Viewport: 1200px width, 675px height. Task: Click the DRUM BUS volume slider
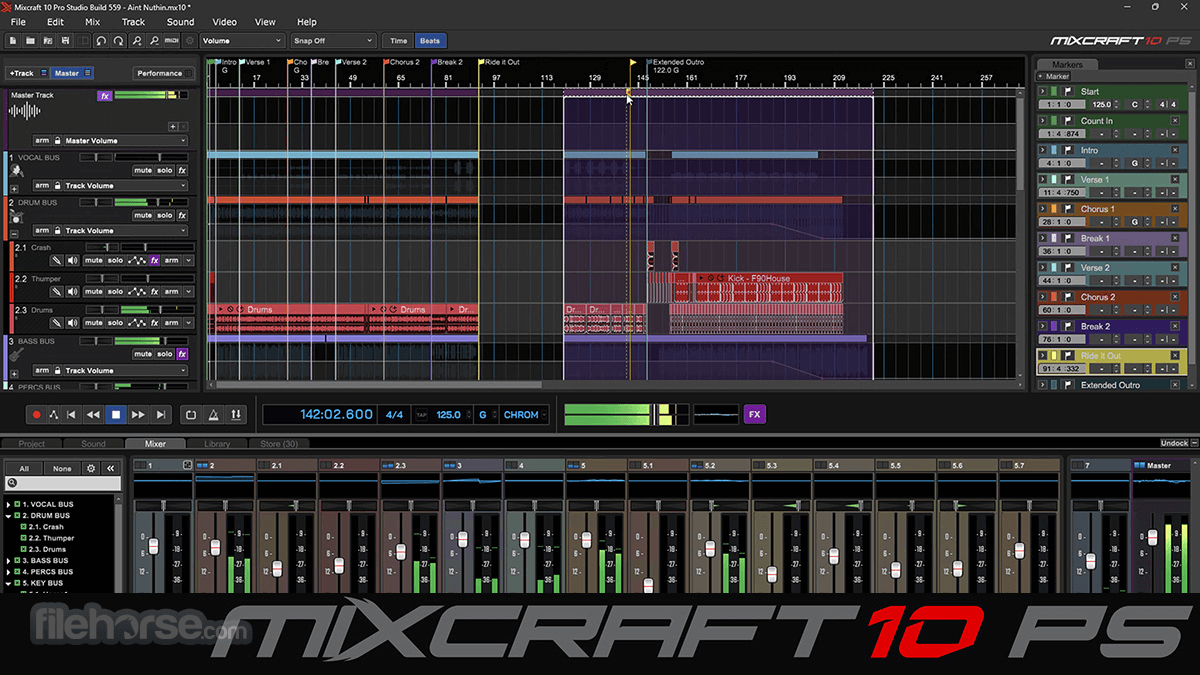(151, 202)
